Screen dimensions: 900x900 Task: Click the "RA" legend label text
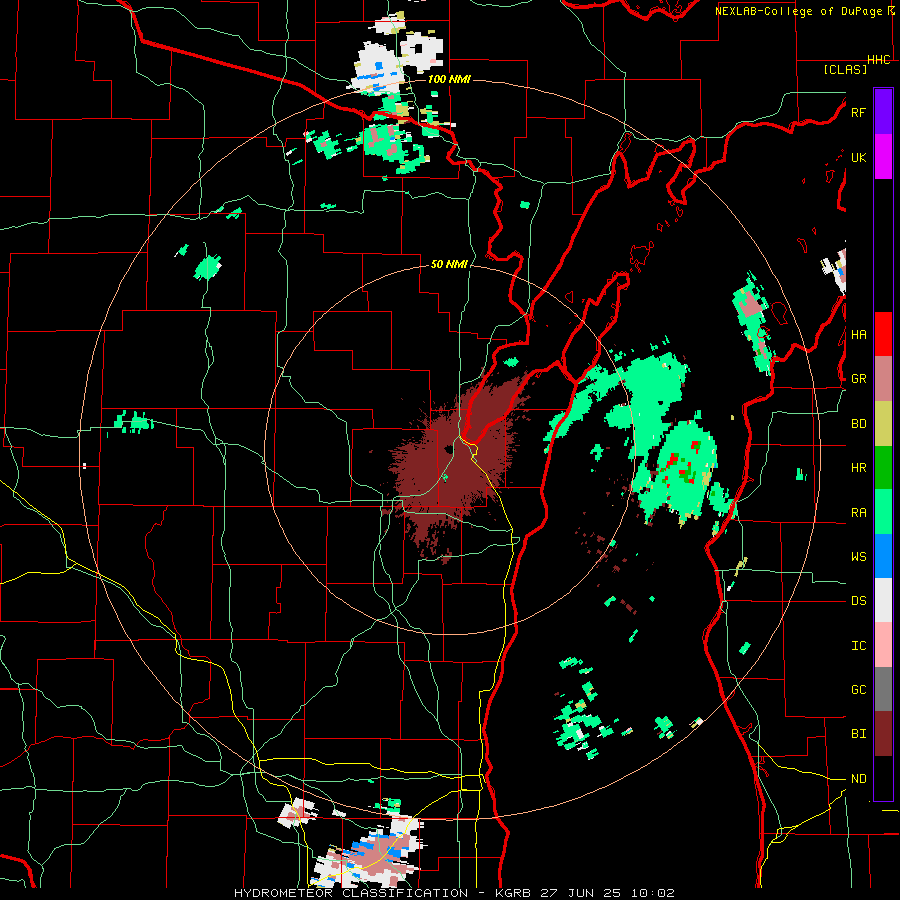click(x=858, y=513)
